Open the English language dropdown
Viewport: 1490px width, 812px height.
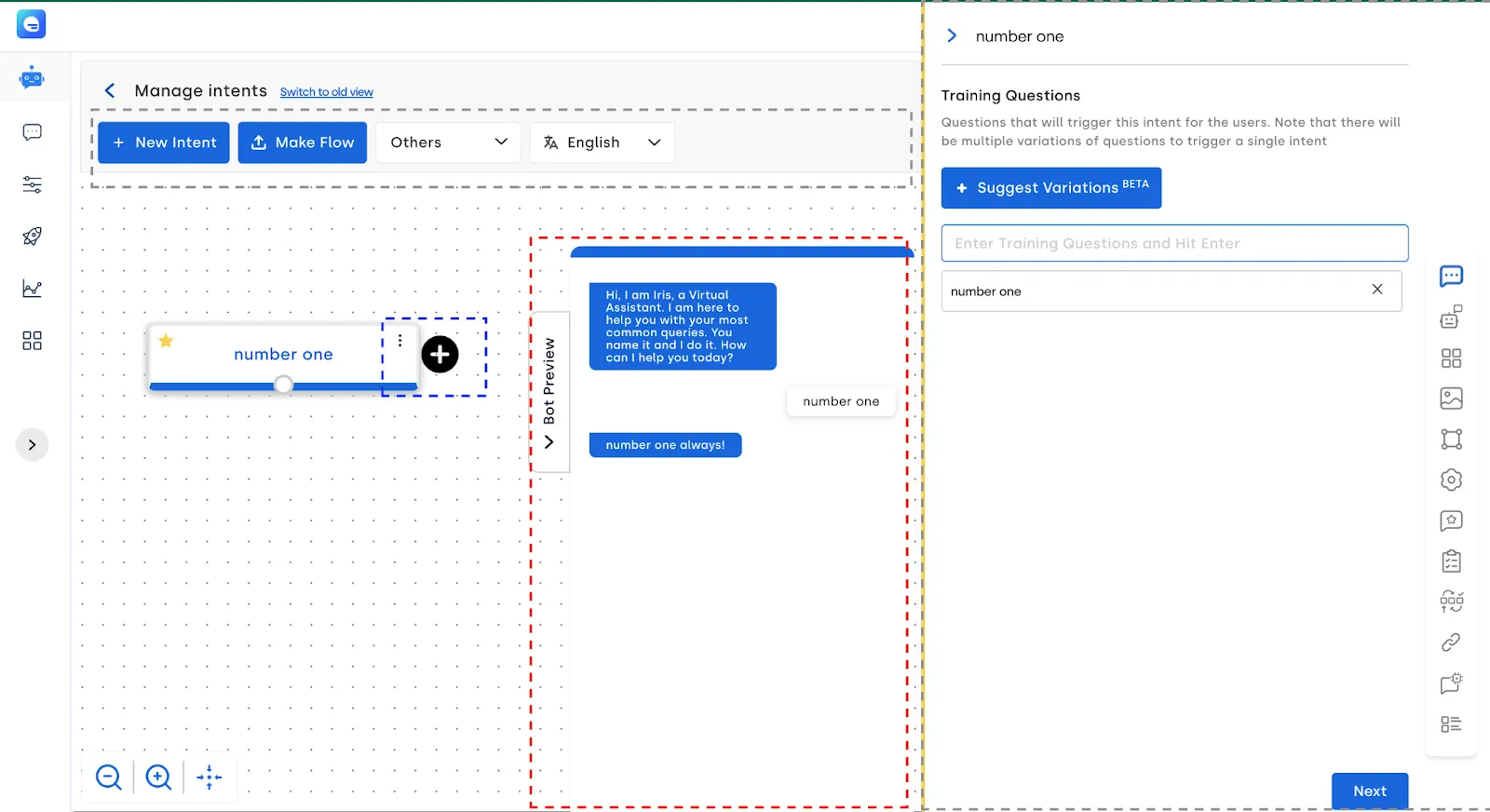click(602, 142)
